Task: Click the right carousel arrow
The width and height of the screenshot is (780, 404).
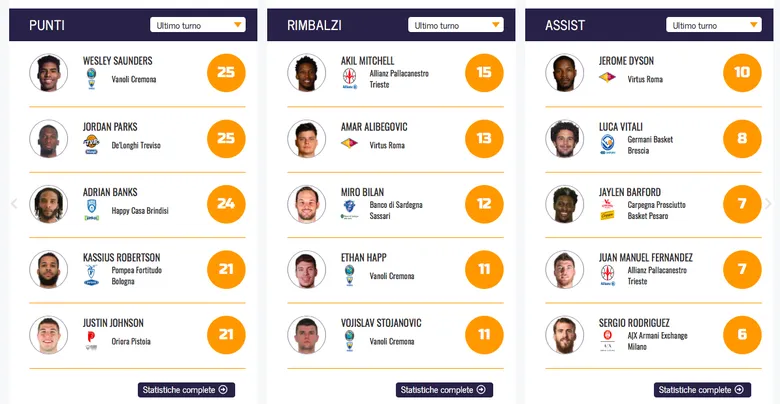Action: coord(768,203)
